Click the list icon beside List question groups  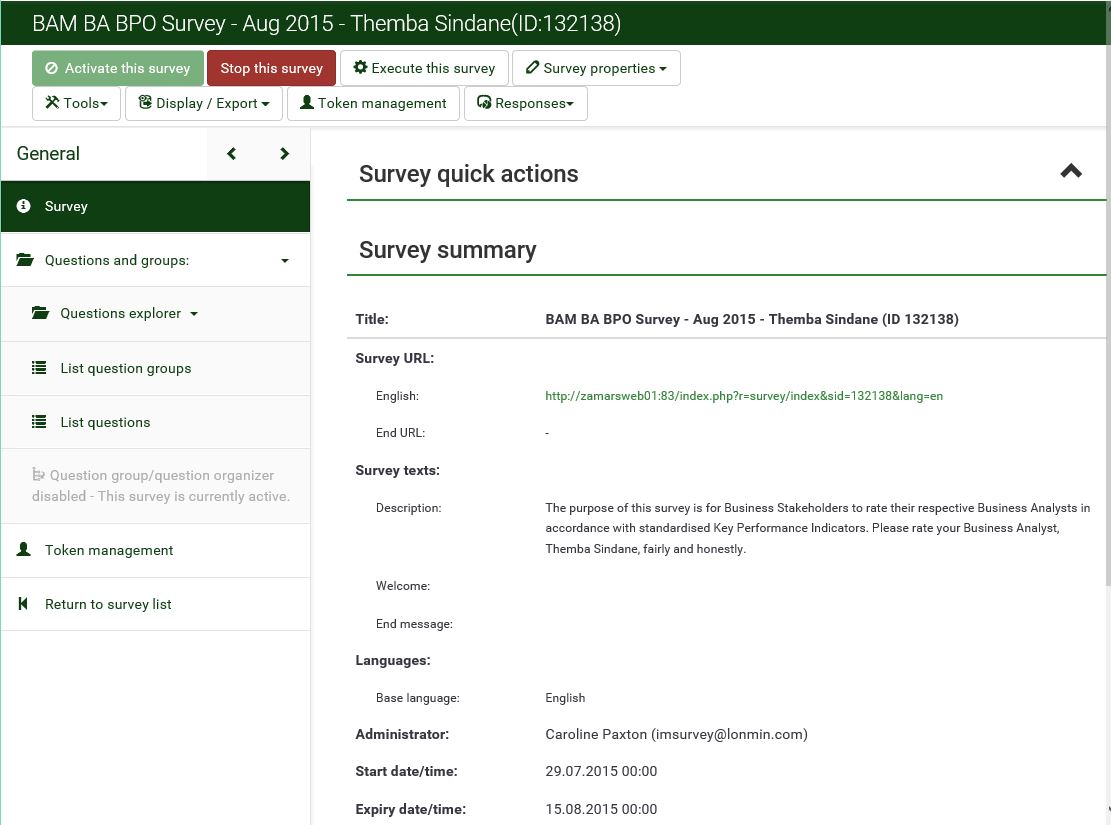tap(39, 368)
